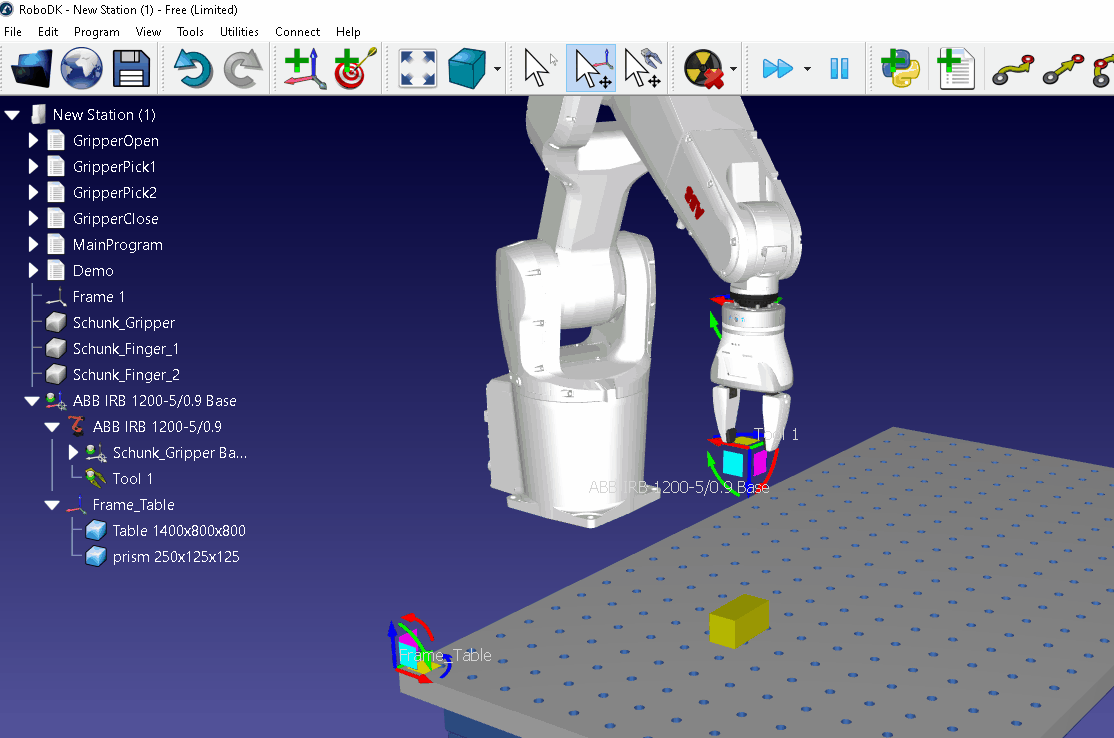Open the Connect menu

coord(298,32)
